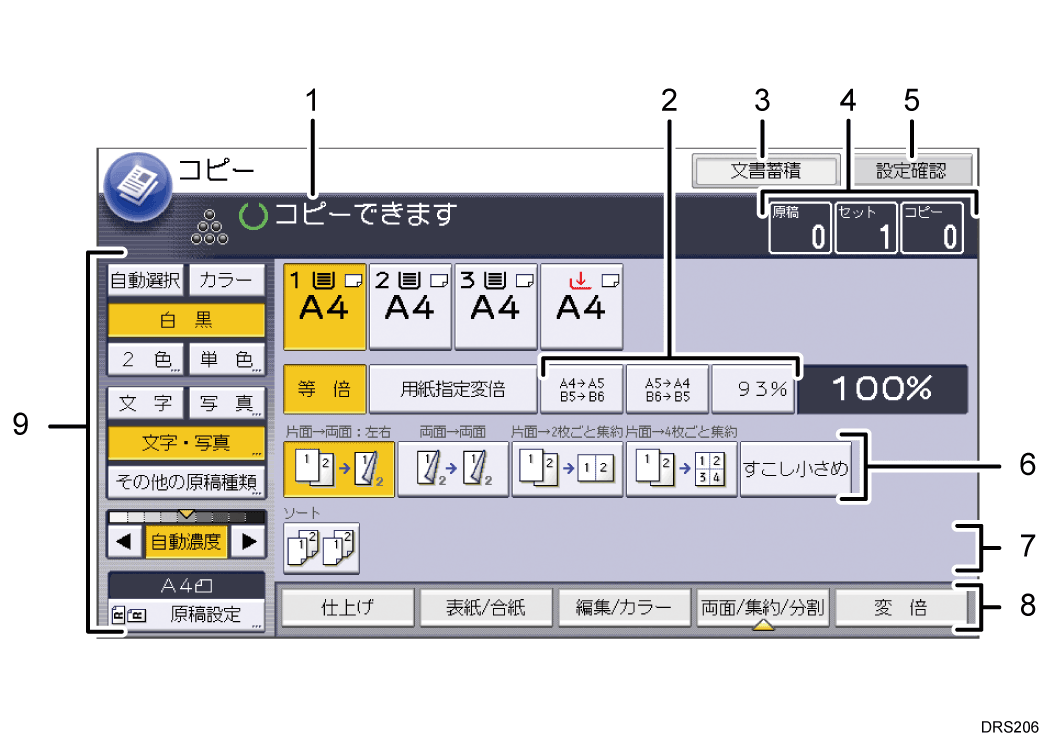1044x737 pixels.
Task: Select the 93% reduction preset
Action: click(753, 389)
